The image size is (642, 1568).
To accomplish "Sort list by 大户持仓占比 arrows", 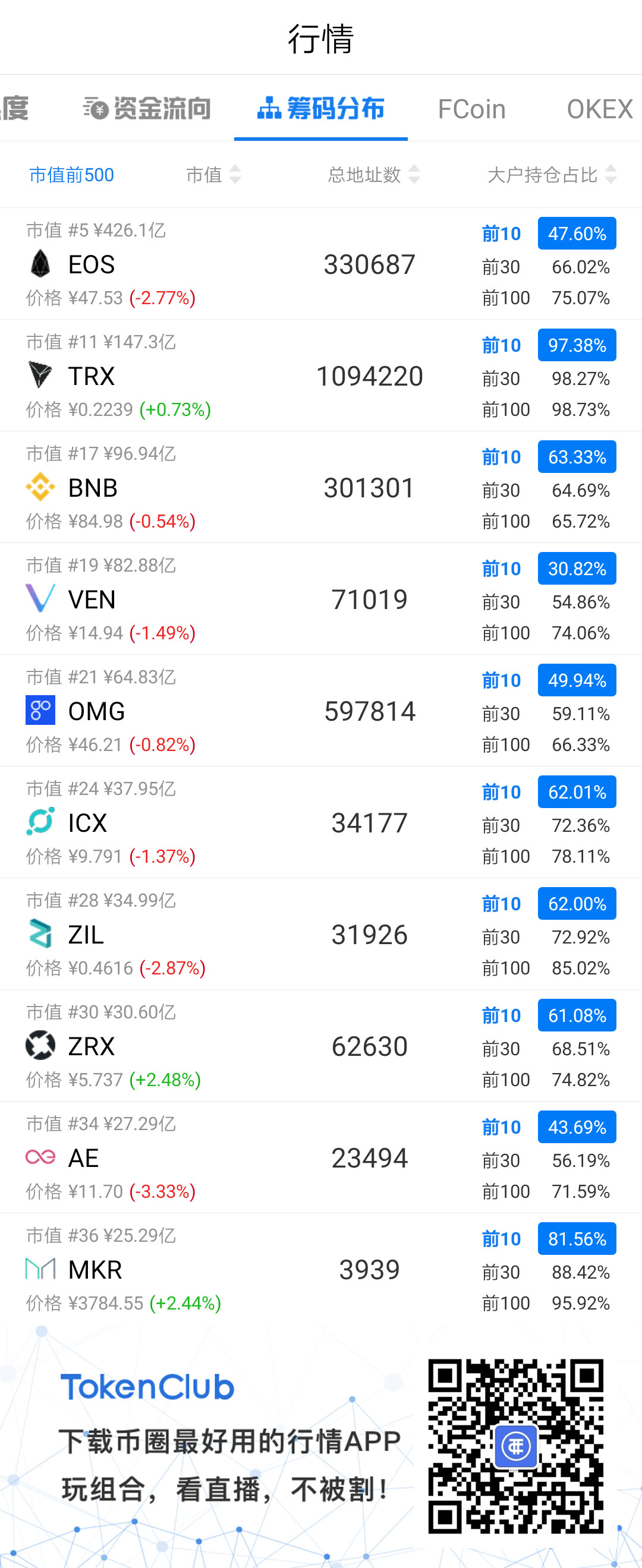I will pyautogui.click(x=611, y=175).
